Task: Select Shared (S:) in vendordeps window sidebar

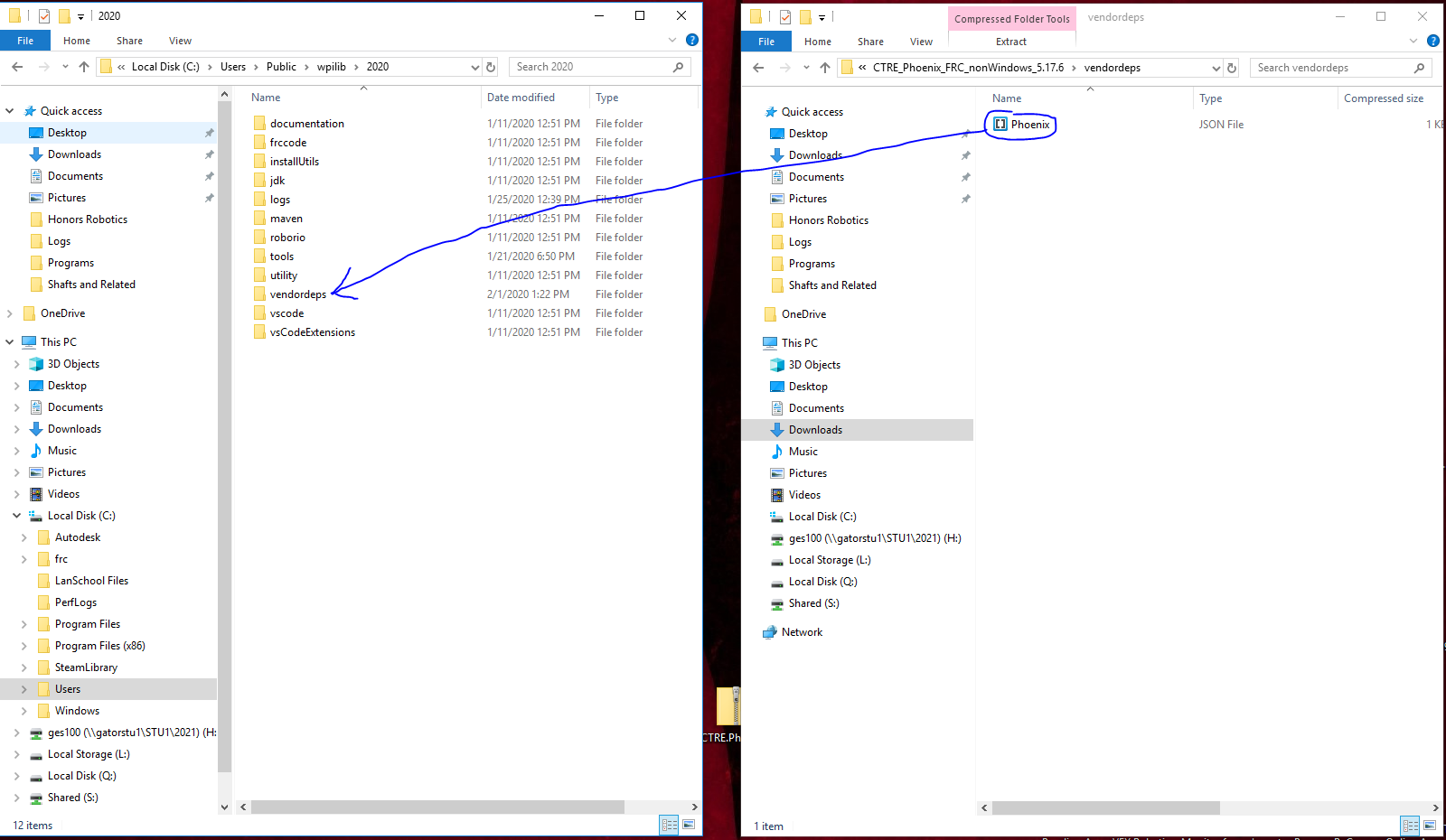Action: [x=813, y=603]
